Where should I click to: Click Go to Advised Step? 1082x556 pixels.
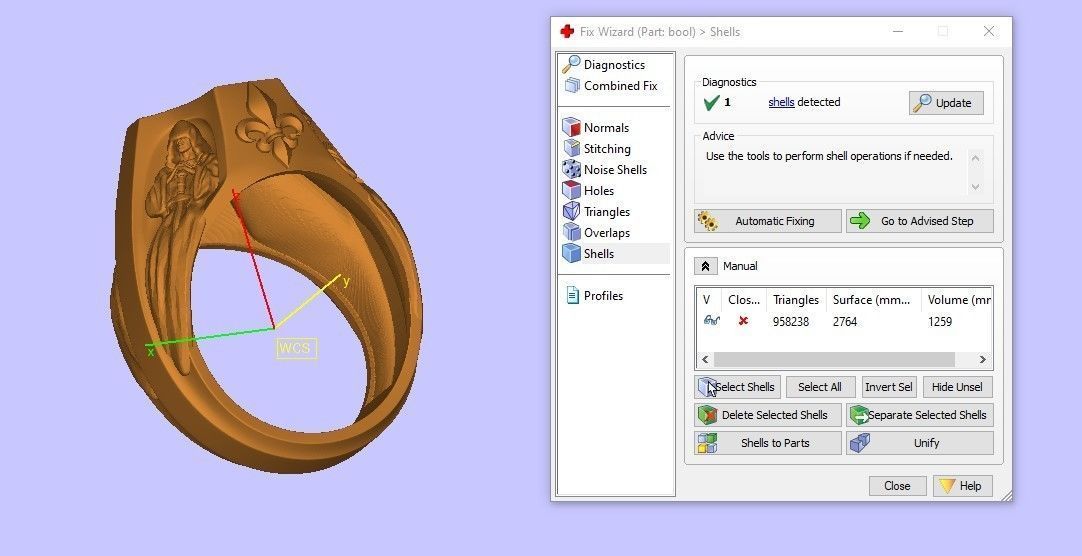(x=920, y=221)
